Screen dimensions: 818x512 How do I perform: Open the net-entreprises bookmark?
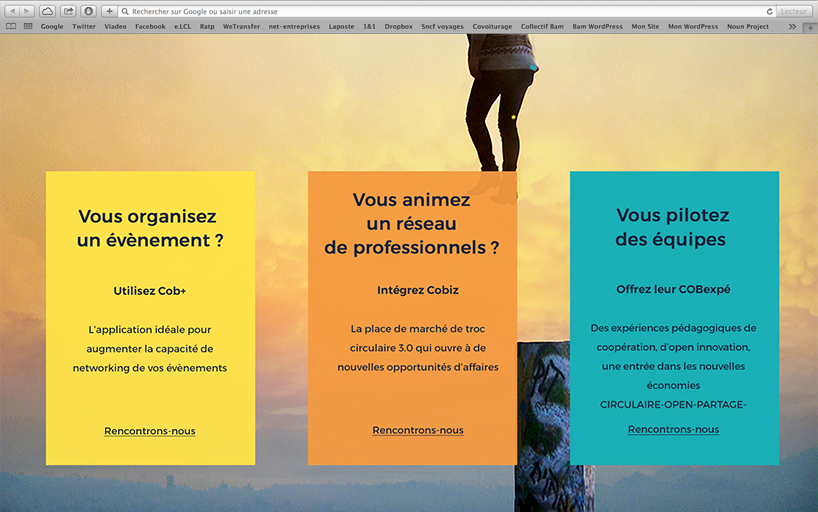[x=294, y=27]
